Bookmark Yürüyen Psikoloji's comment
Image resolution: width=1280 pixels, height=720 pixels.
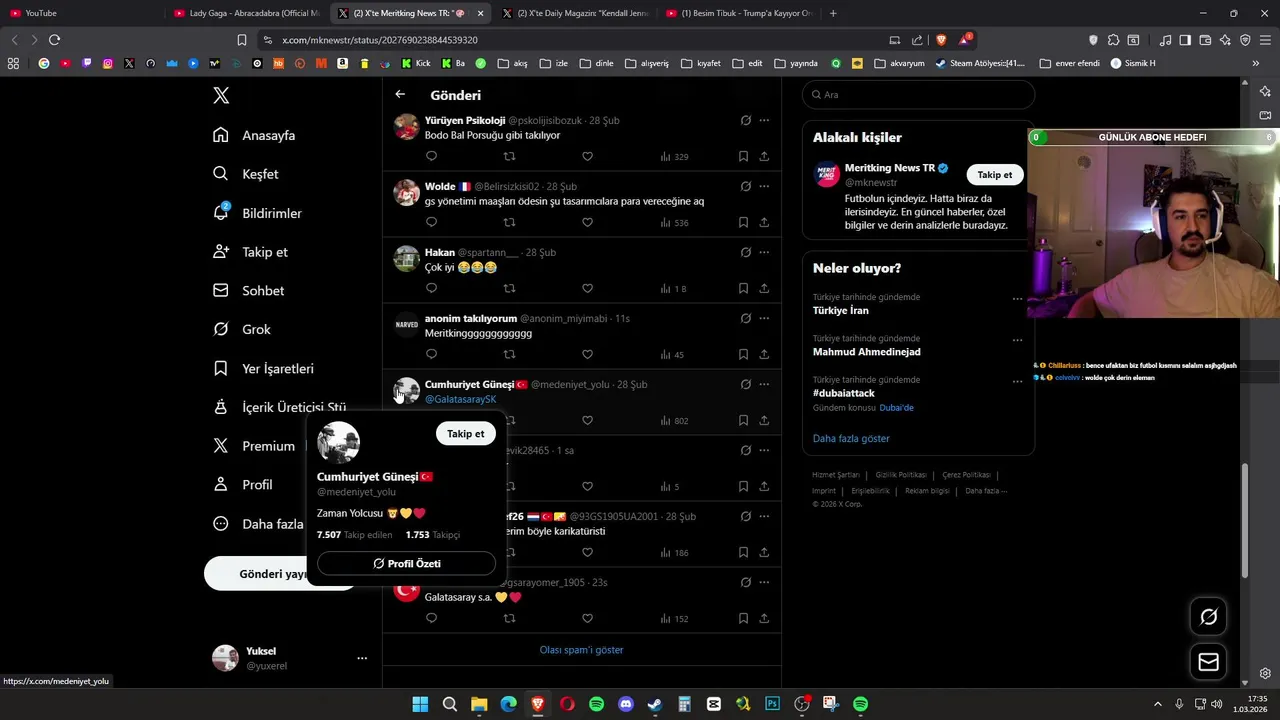743,156
